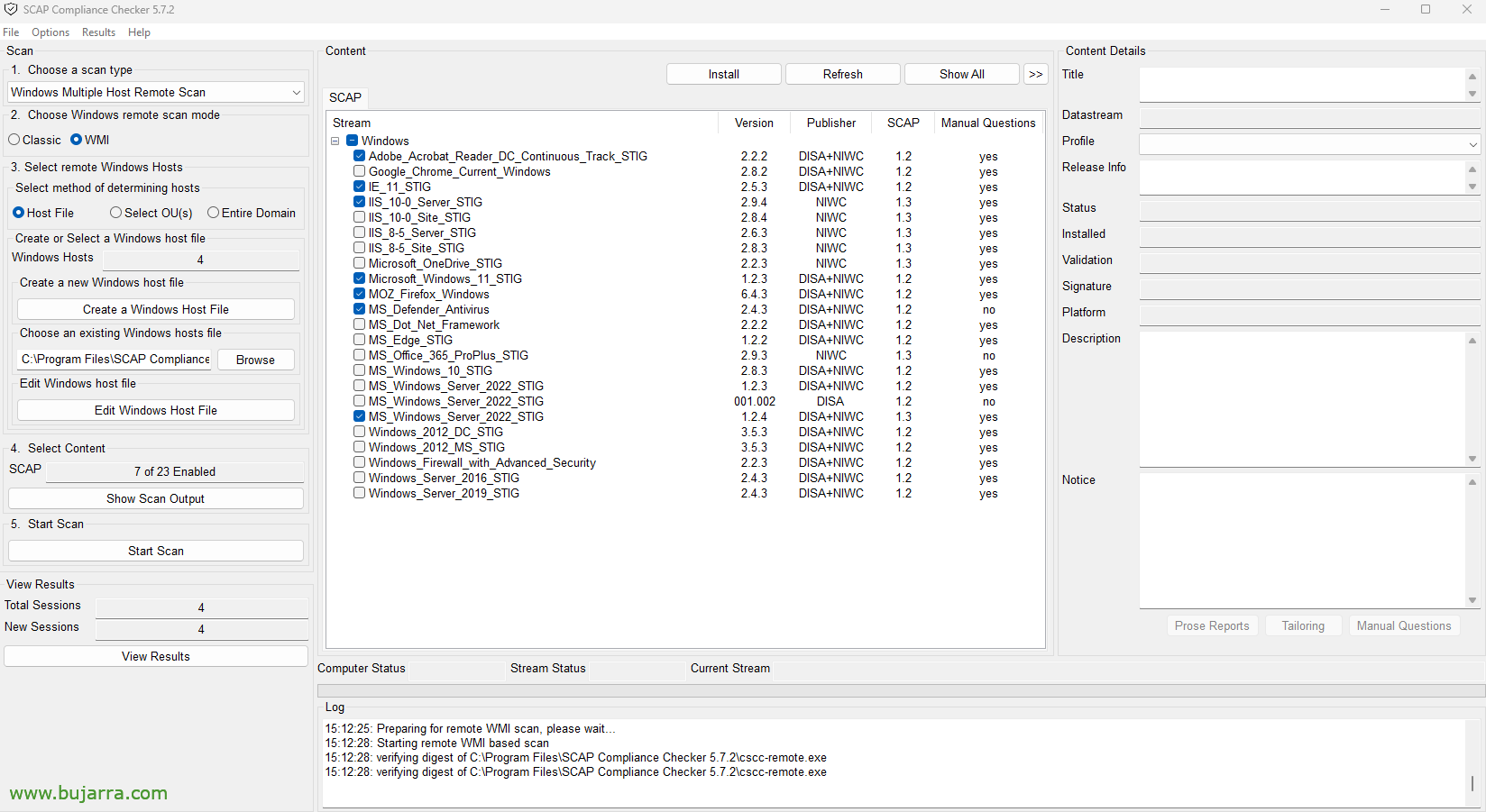1486x812 pixels.
Task: Click down arrow of Description scrollbar
Action: [1472, 459]
